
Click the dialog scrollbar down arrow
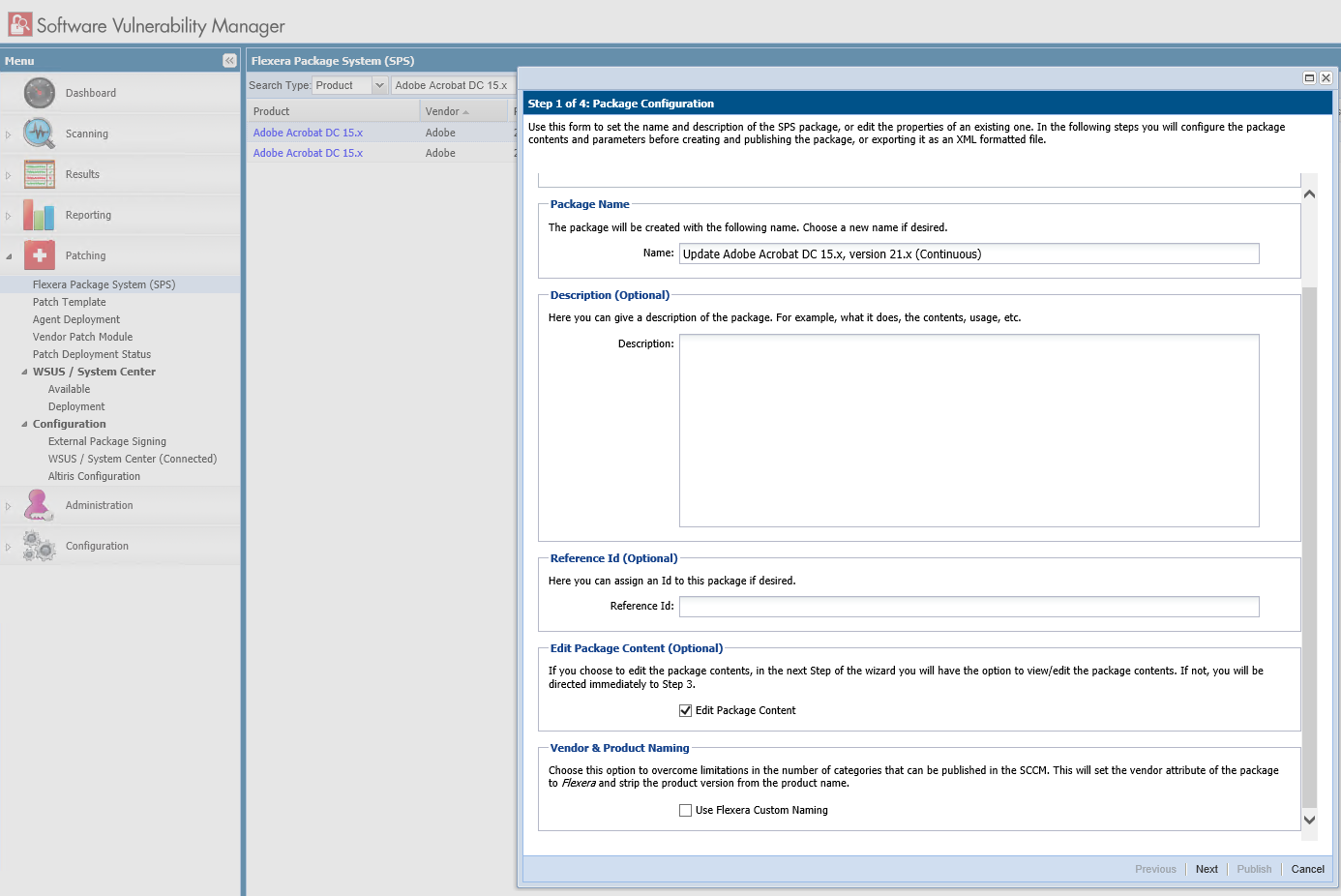coord(1309,820)
